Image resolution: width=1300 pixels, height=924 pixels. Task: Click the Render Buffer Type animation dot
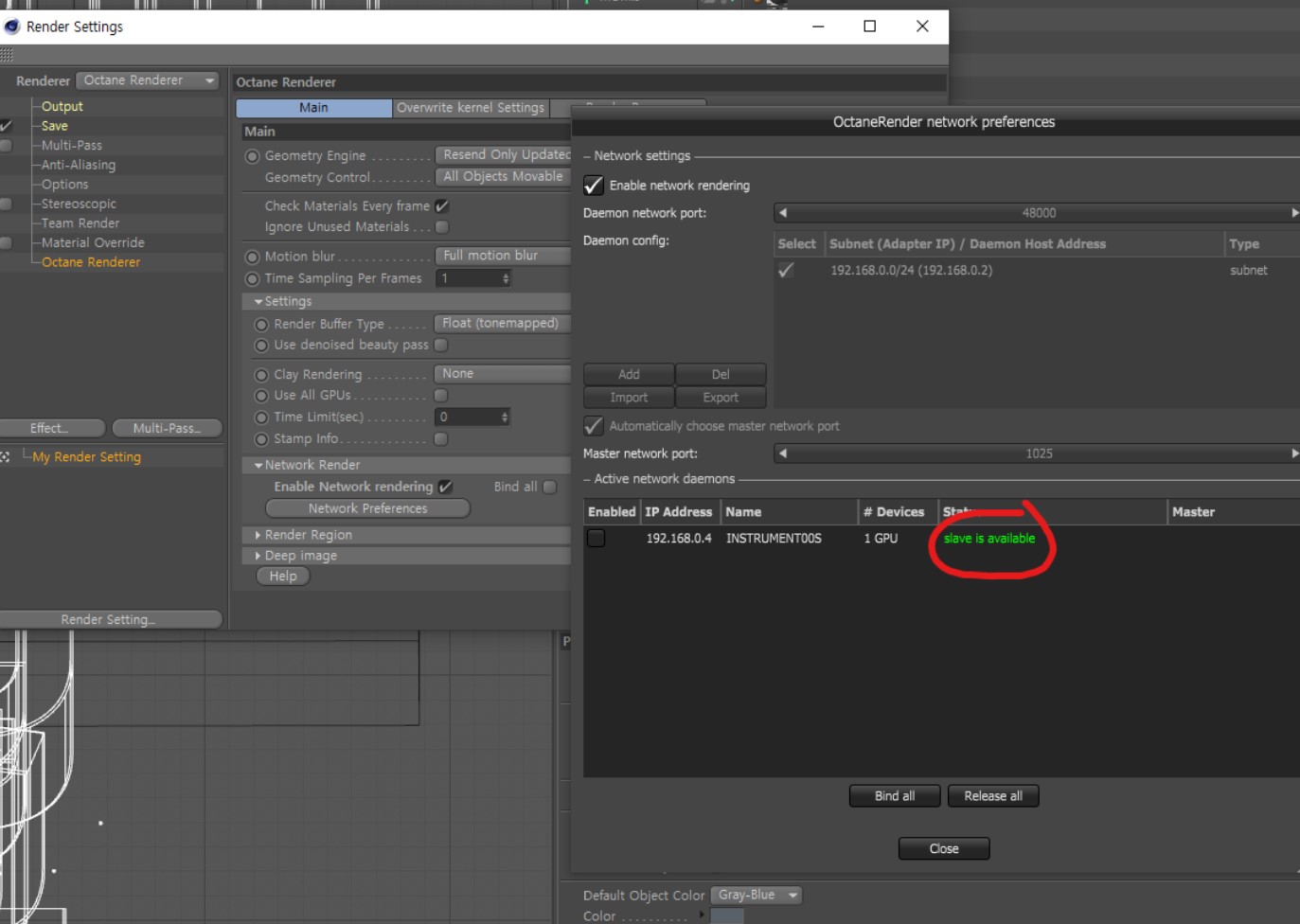coord(262,325)
